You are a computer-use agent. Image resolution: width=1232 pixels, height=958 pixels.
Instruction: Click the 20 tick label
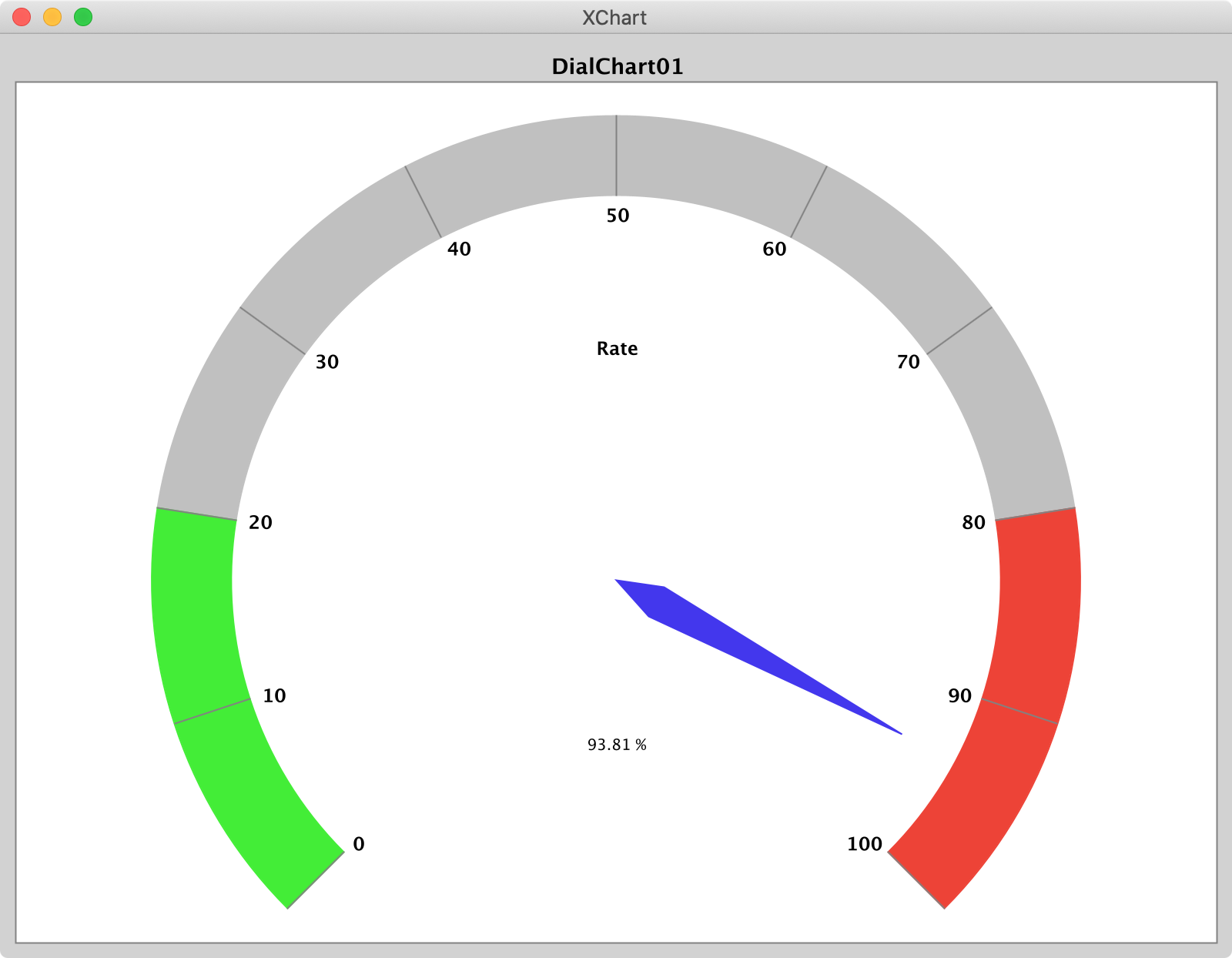(260, 523)
